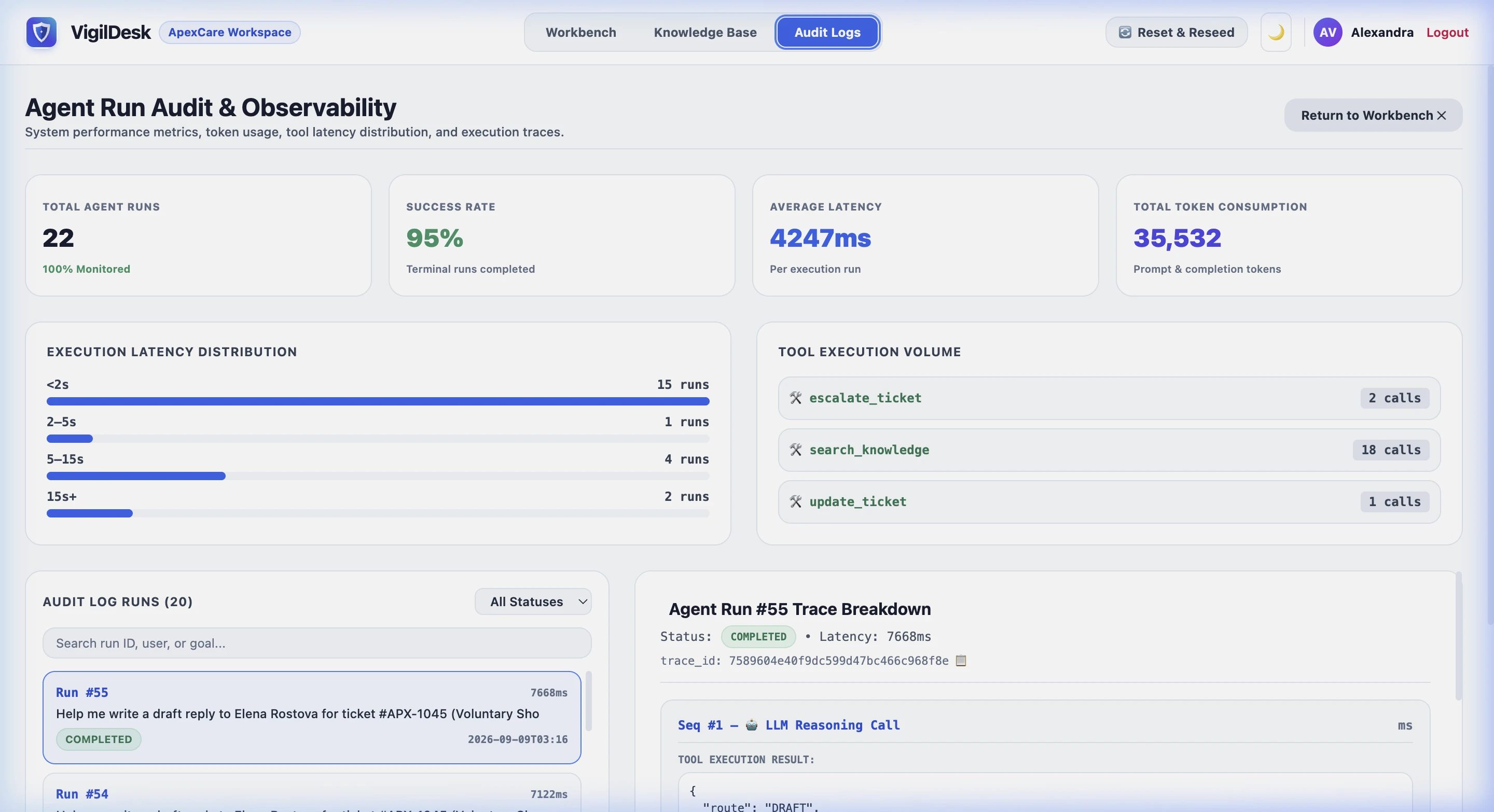
Task: Open the Run #54 log entry
Action: pyautogui.click(x=312, y=793)
